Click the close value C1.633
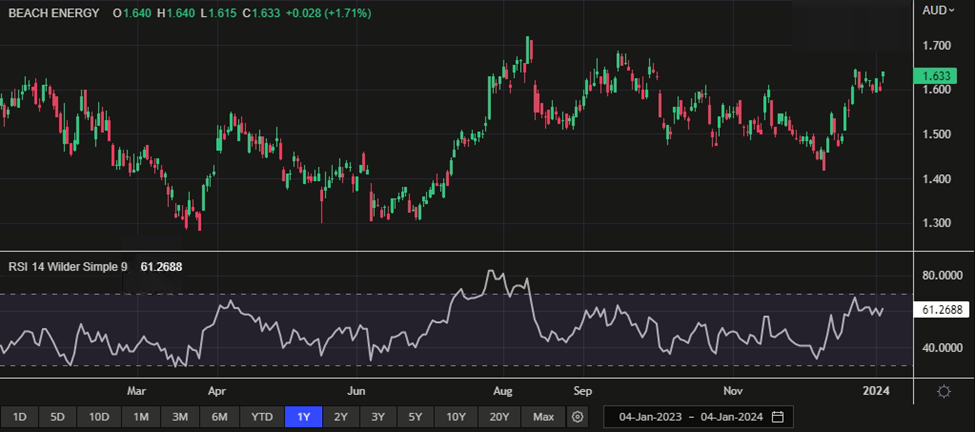Viewport: 975px width, 432px height. click(261, 12)
